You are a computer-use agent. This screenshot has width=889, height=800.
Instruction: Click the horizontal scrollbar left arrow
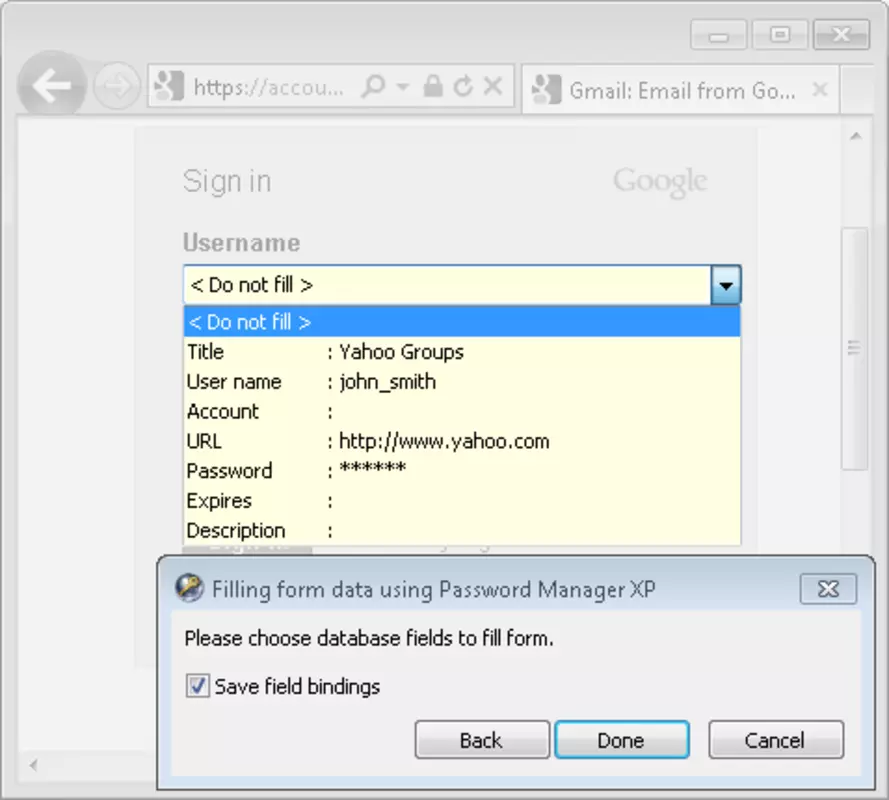point(33,765)
